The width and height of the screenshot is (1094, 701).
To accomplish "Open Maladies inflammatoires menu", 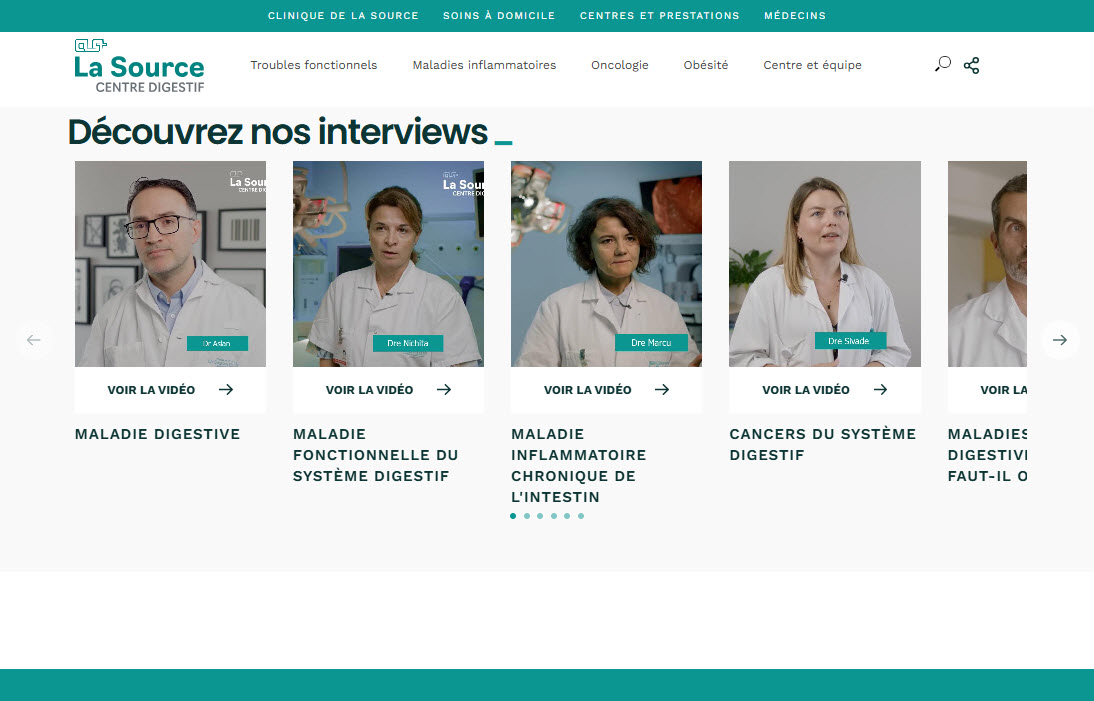I will pyautogui.click(x=484, y=65).
